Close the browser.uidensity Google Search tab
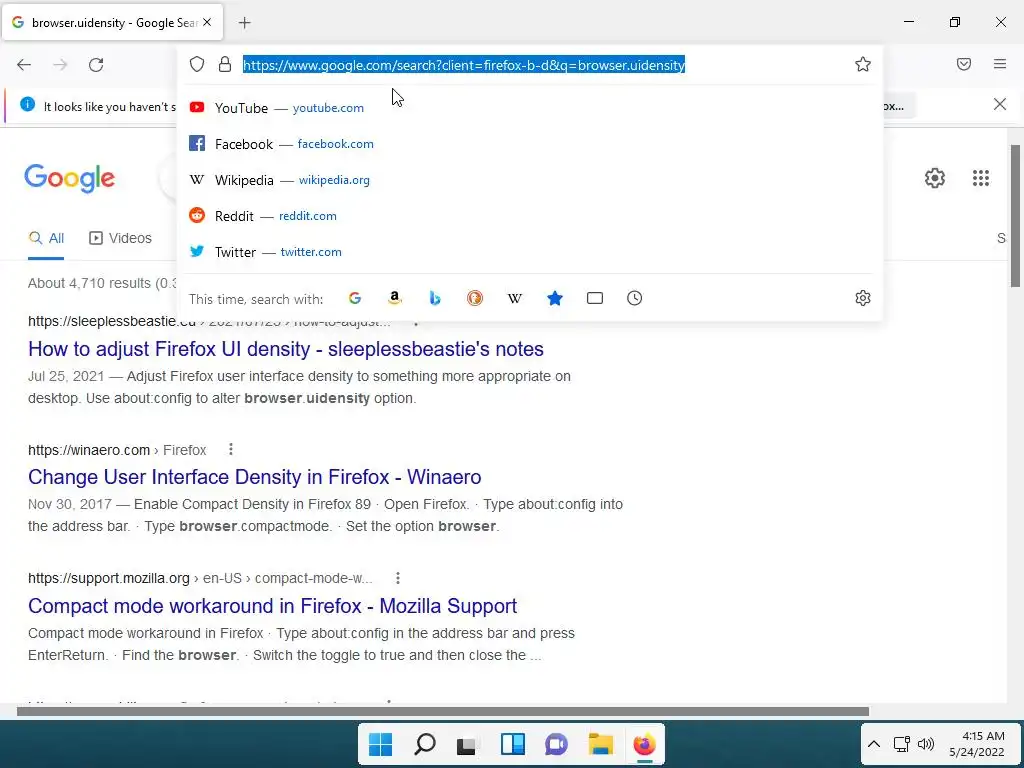This screenshot has width=1024, height=768. pyautogui.click(x=207, y=22)
